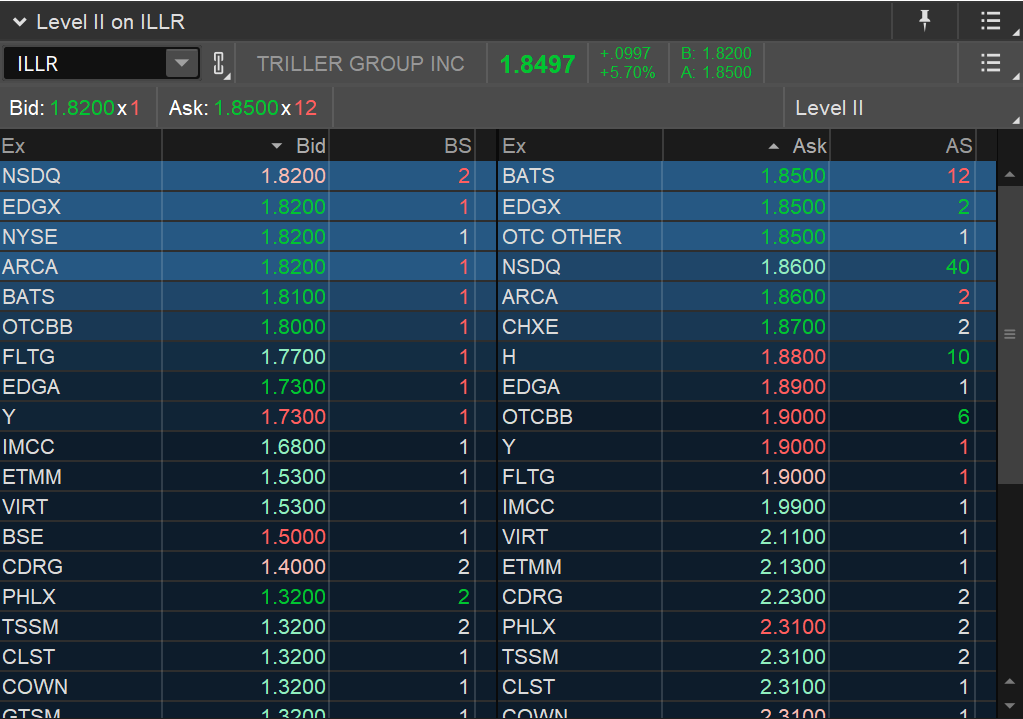Viewport: 1023px width, 719px height.
Task: Select the Y ask at 1.9000
Action: pos(747,446)
